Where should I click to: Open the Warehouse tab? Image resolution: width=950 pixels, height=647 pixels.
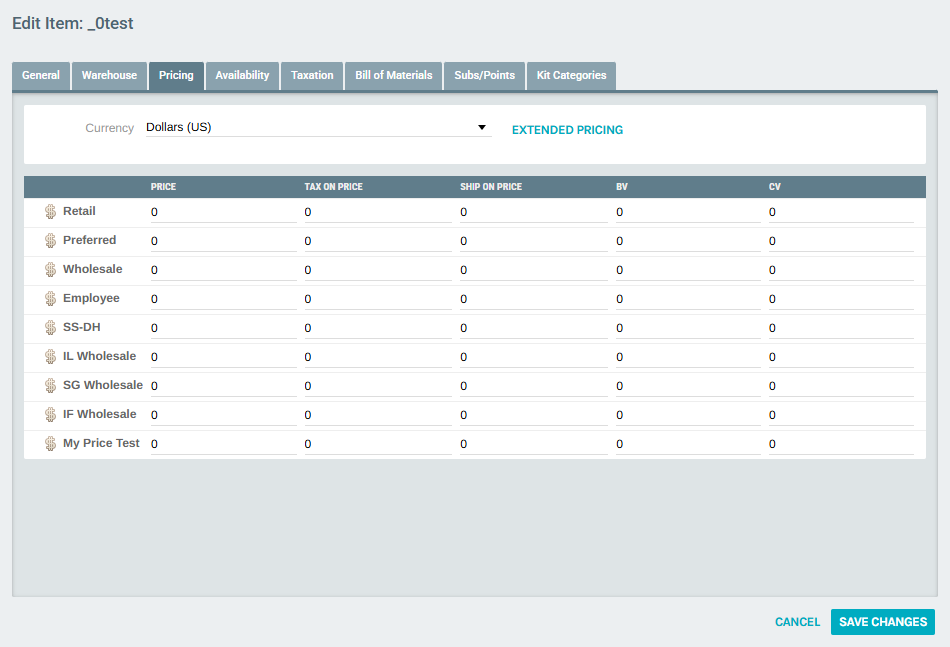coord(109,76)
